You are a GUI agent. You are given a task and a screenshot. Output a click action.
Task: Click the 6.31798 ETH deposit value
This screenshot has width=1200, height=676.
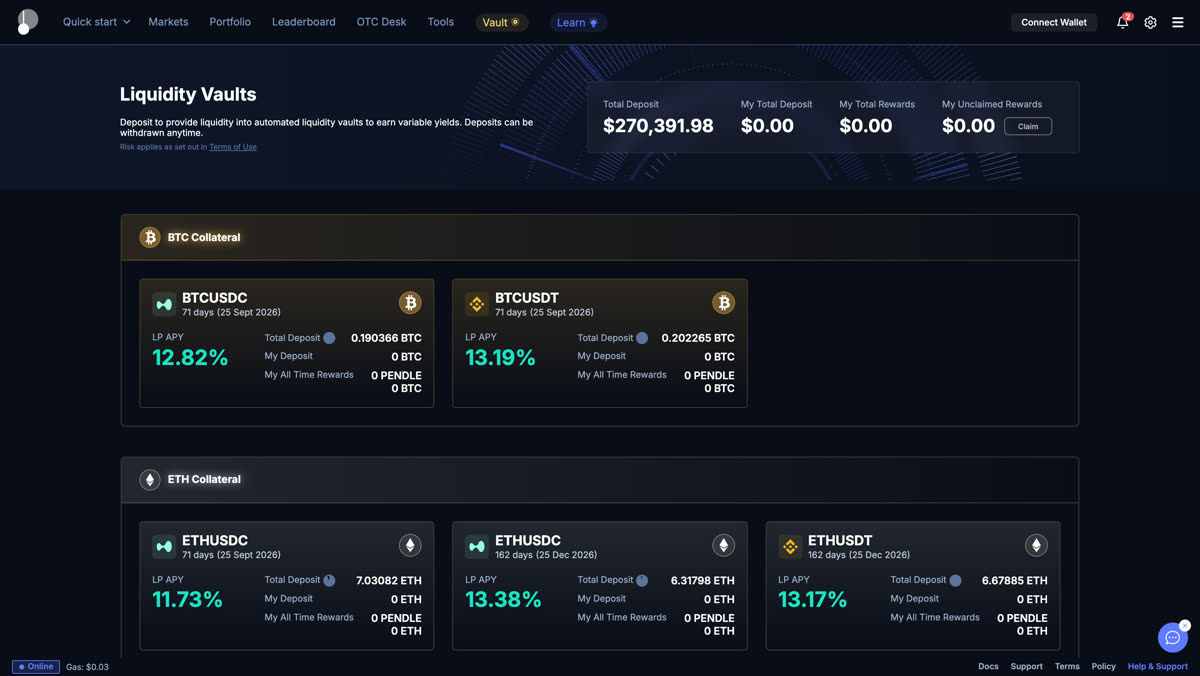pos(703,580)
